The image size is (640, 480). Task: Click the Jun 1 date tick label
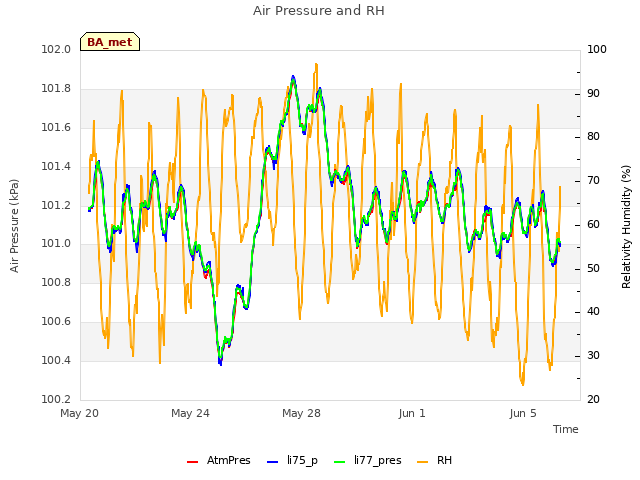coord(412,413)
